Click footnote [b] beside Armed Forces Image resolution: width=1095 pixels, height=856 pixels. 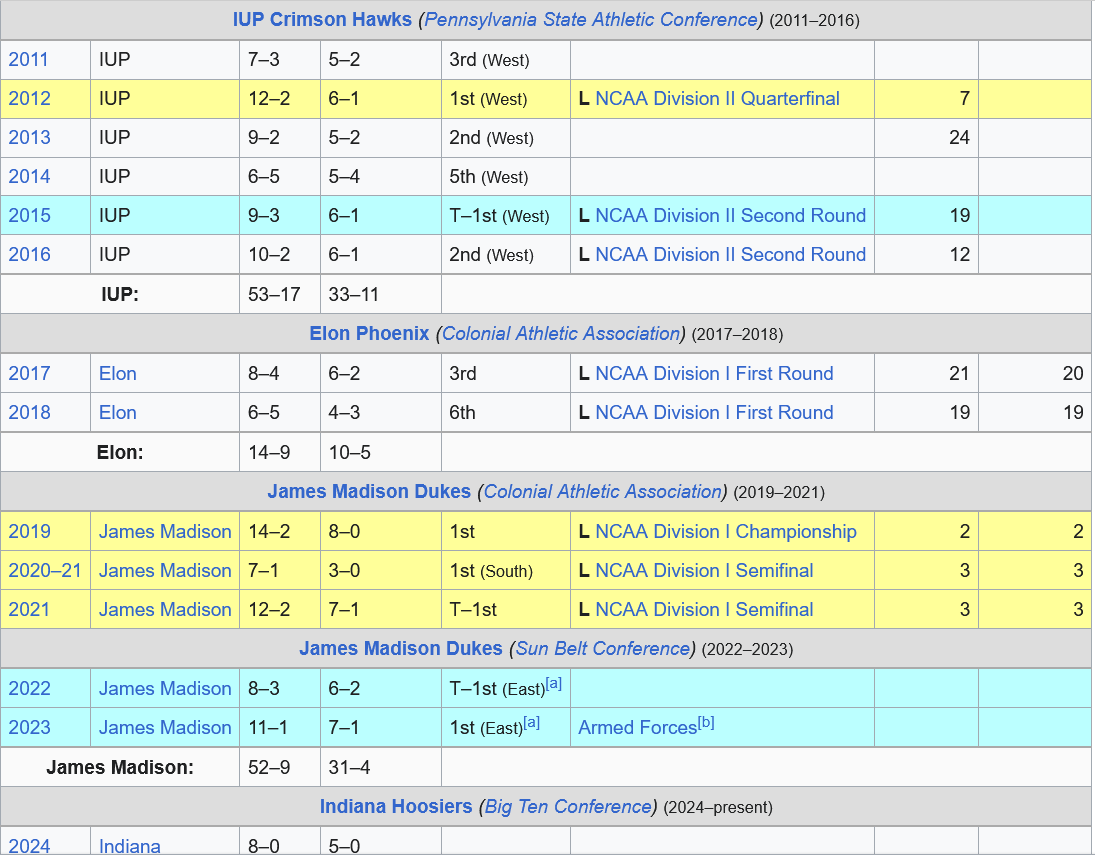(x=706, y=724)
